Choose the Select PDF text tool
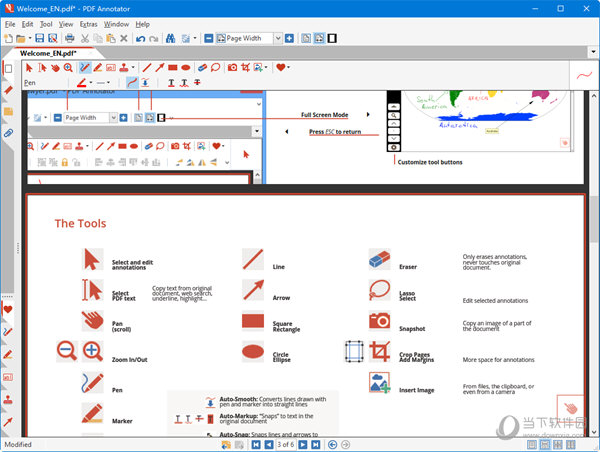Viewport: 600px width, 452px height. click(x=42, y=68)
